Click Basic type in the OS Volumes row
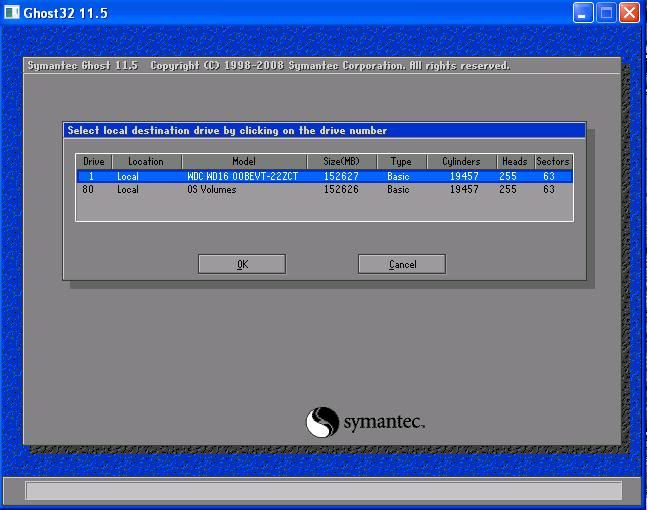The width and height of the screenshot is (648, 510). pyautogui.click(x=398, y=190)
